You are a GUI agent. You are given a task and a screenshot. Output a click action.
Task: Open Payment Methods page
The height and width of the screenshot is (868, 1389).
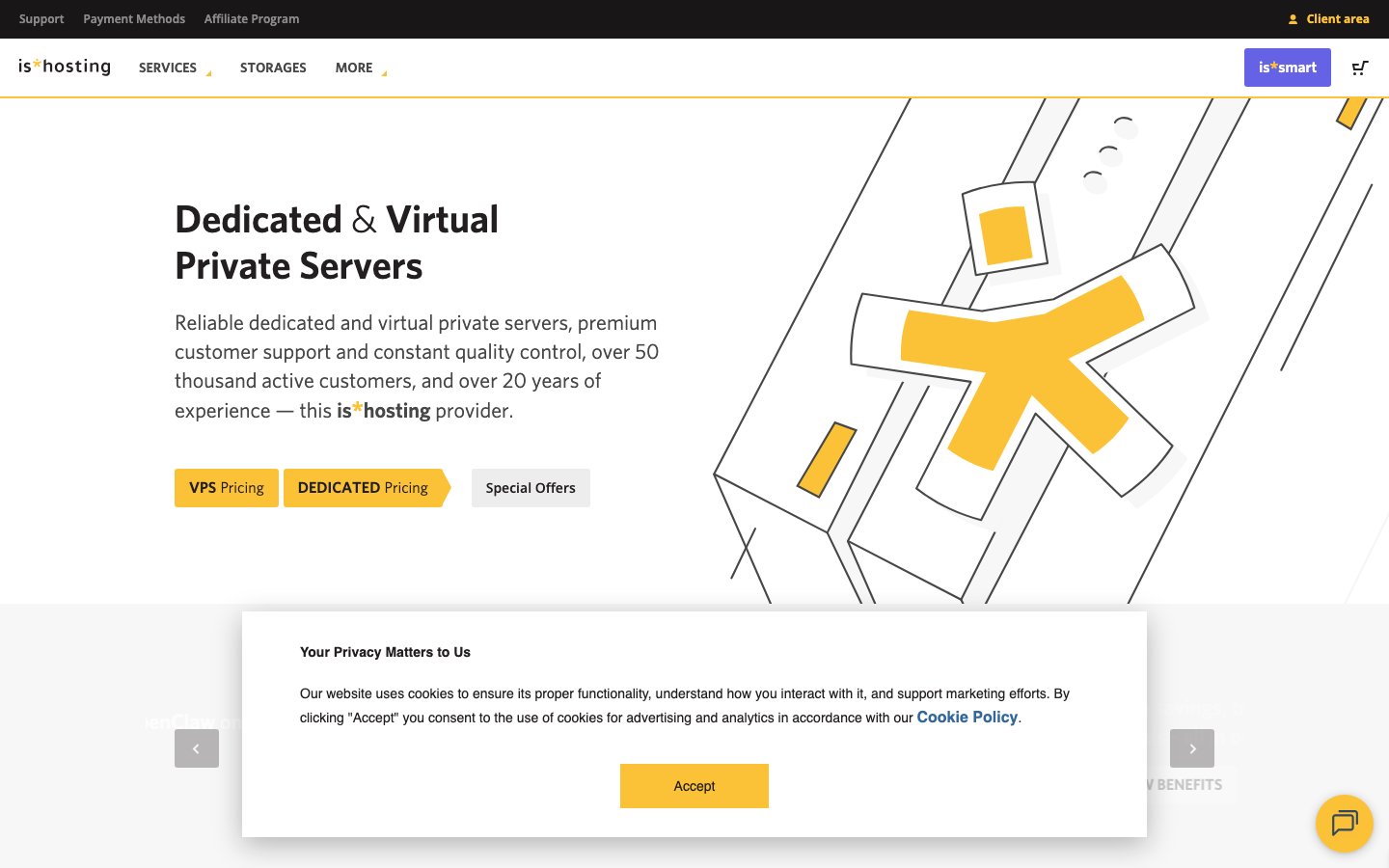134,18
